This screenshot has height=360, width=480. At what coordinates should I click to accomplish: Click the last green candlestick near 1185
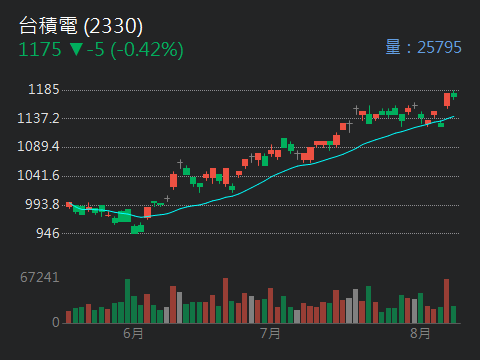click(454, 95)
